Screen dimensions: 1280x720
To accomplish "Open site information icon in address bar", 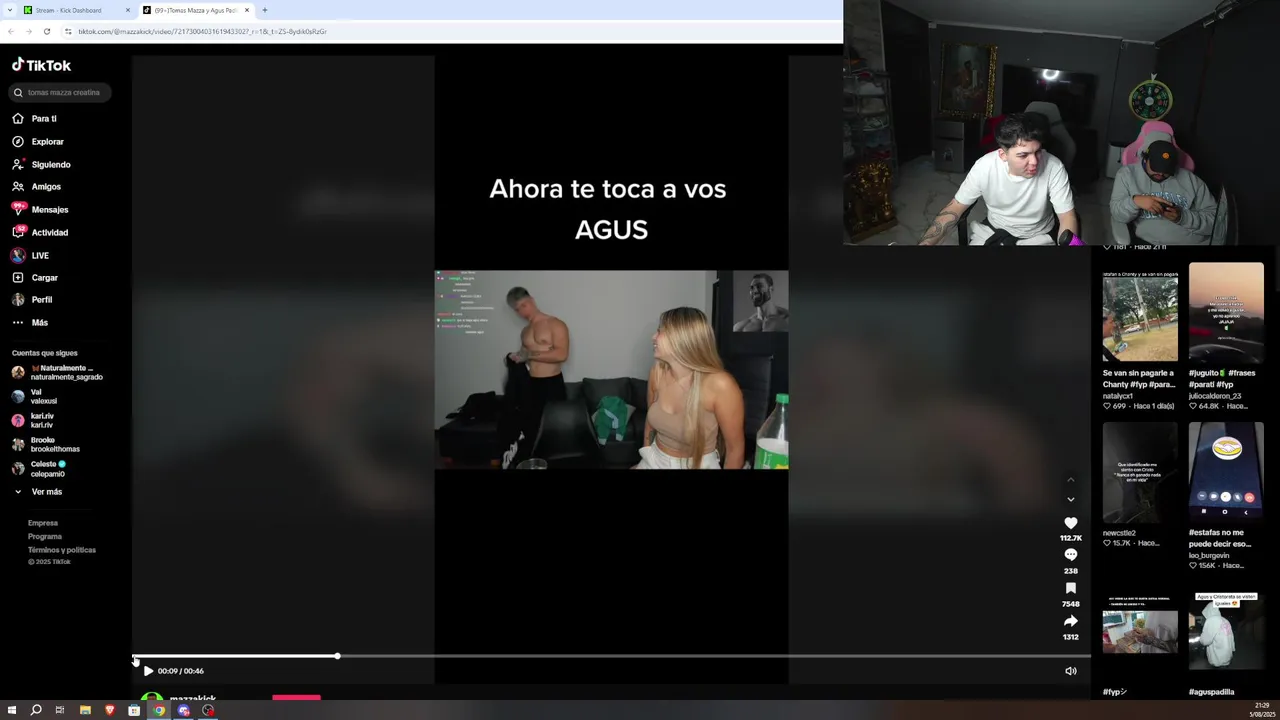I will 68,31.
